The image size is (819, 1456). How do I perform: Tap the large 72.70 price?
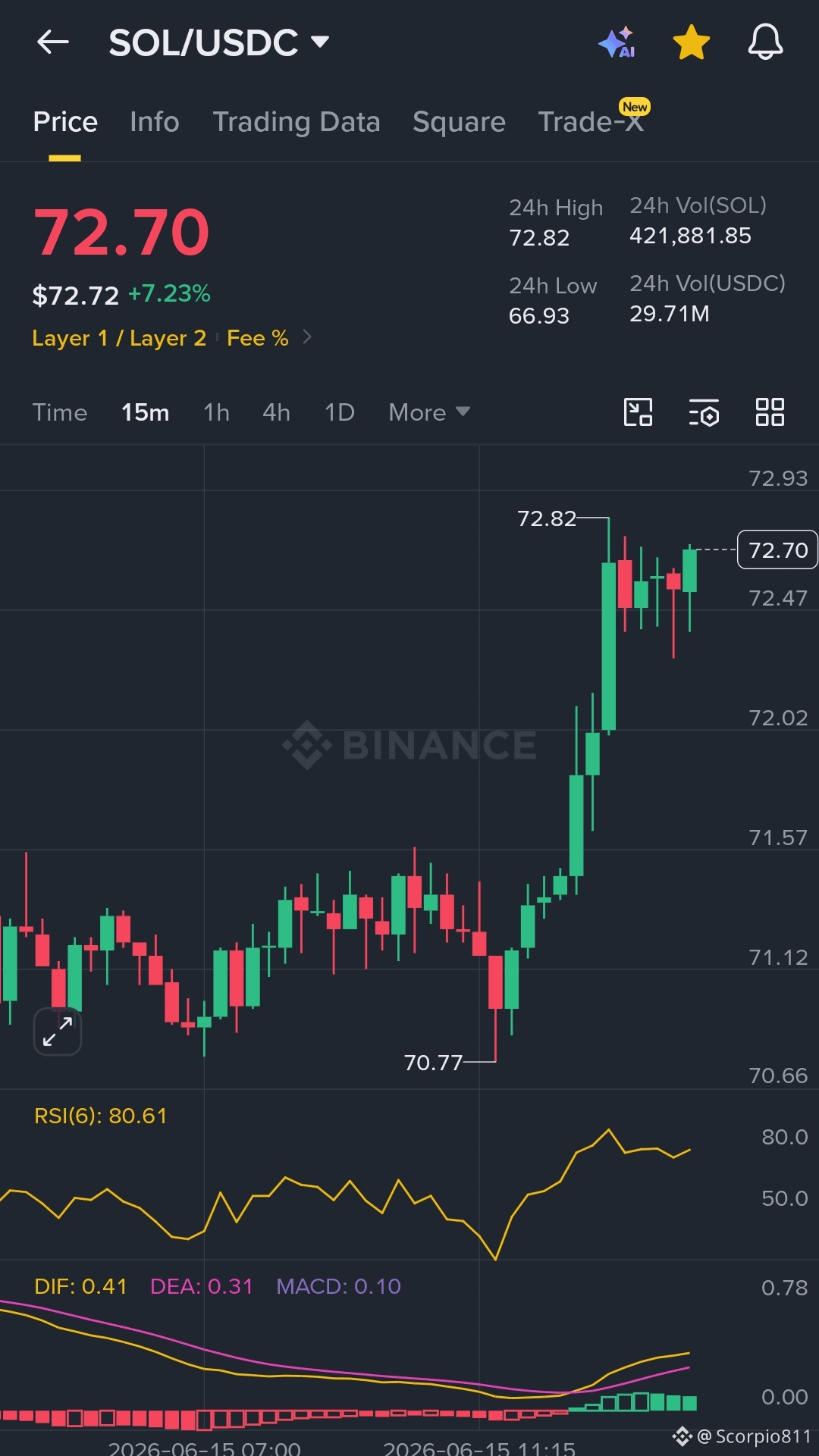click(121, 232)
